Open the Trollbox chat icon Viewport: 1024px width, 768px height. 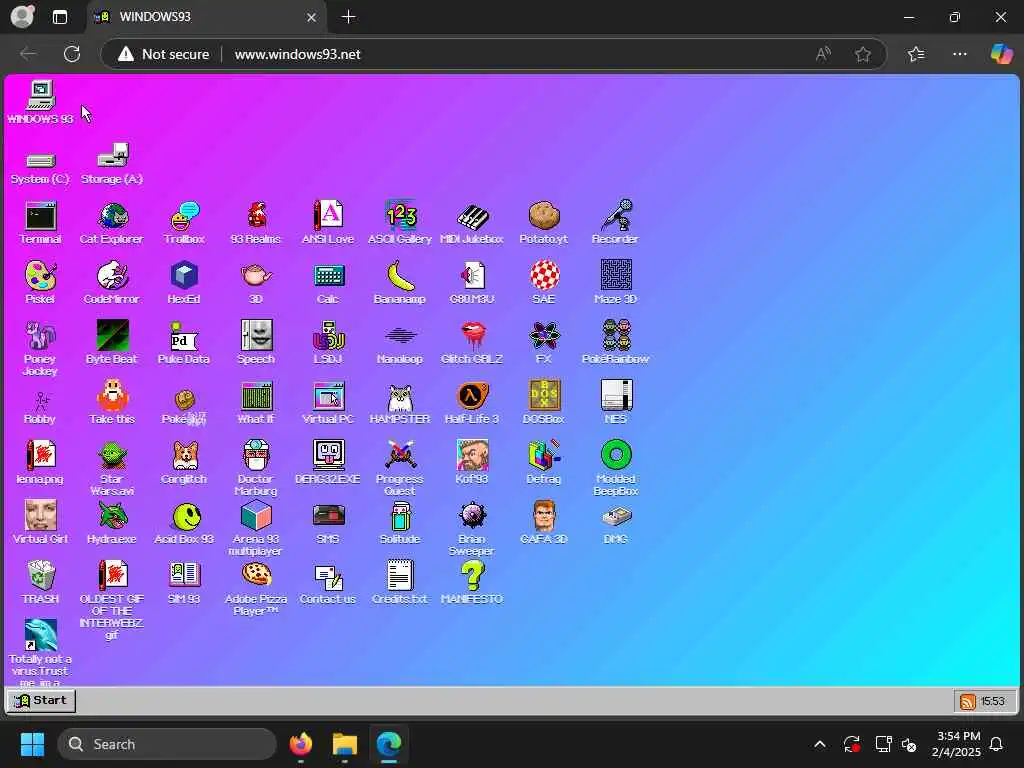pyautogui.click(x=184, y=223)
